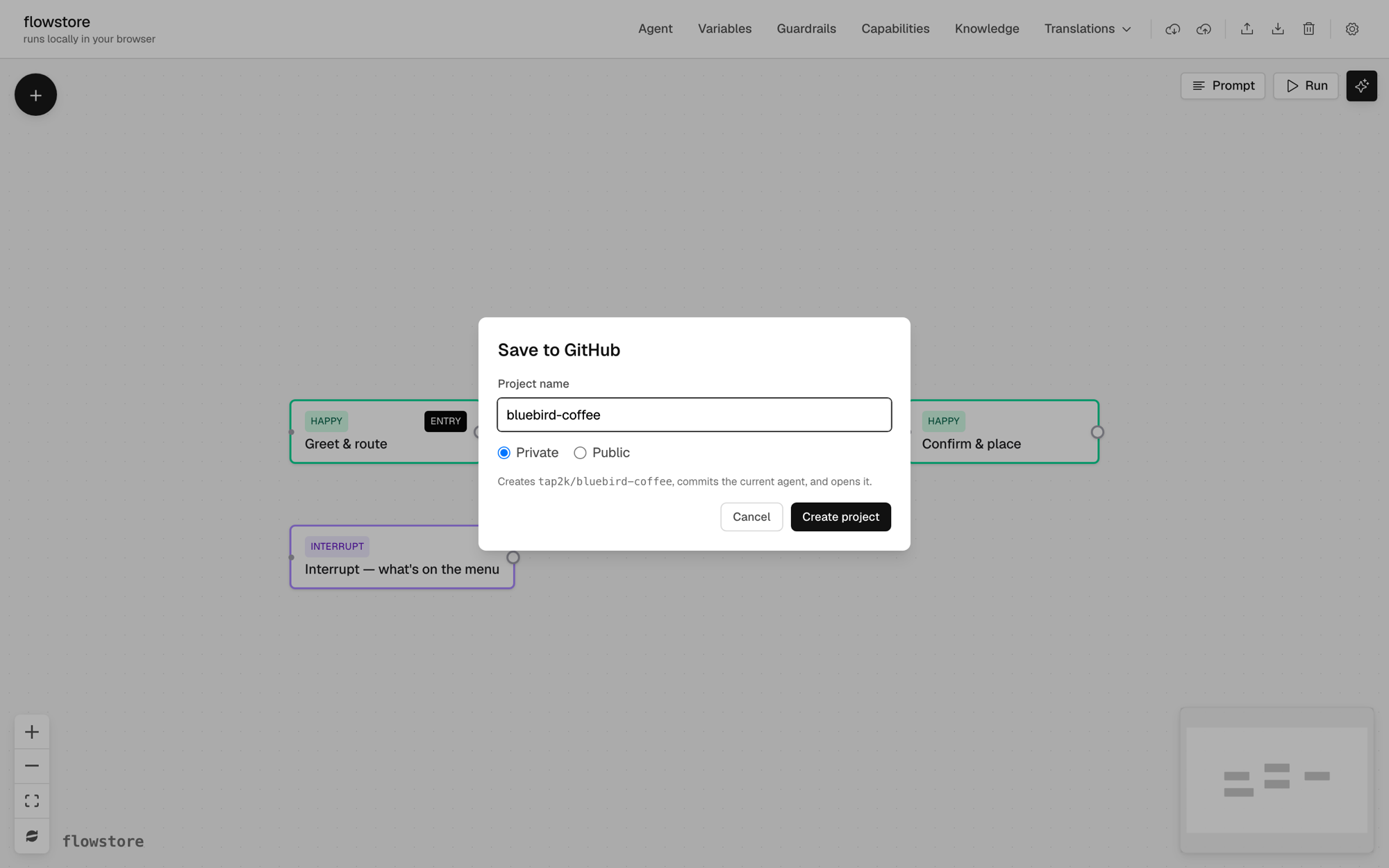Open the Capabilities menu item

[x=895, y=29]
